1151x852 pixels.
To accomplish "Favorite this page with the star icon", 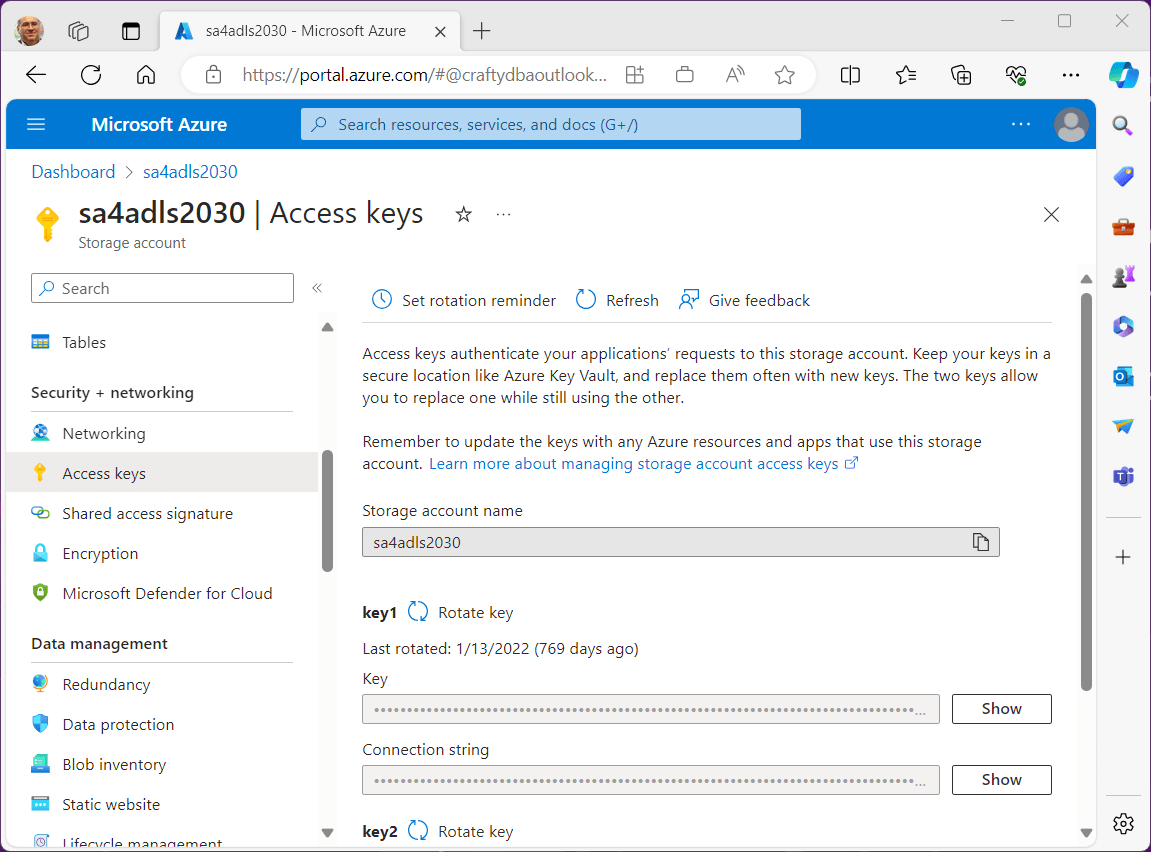I will [463, 214].
